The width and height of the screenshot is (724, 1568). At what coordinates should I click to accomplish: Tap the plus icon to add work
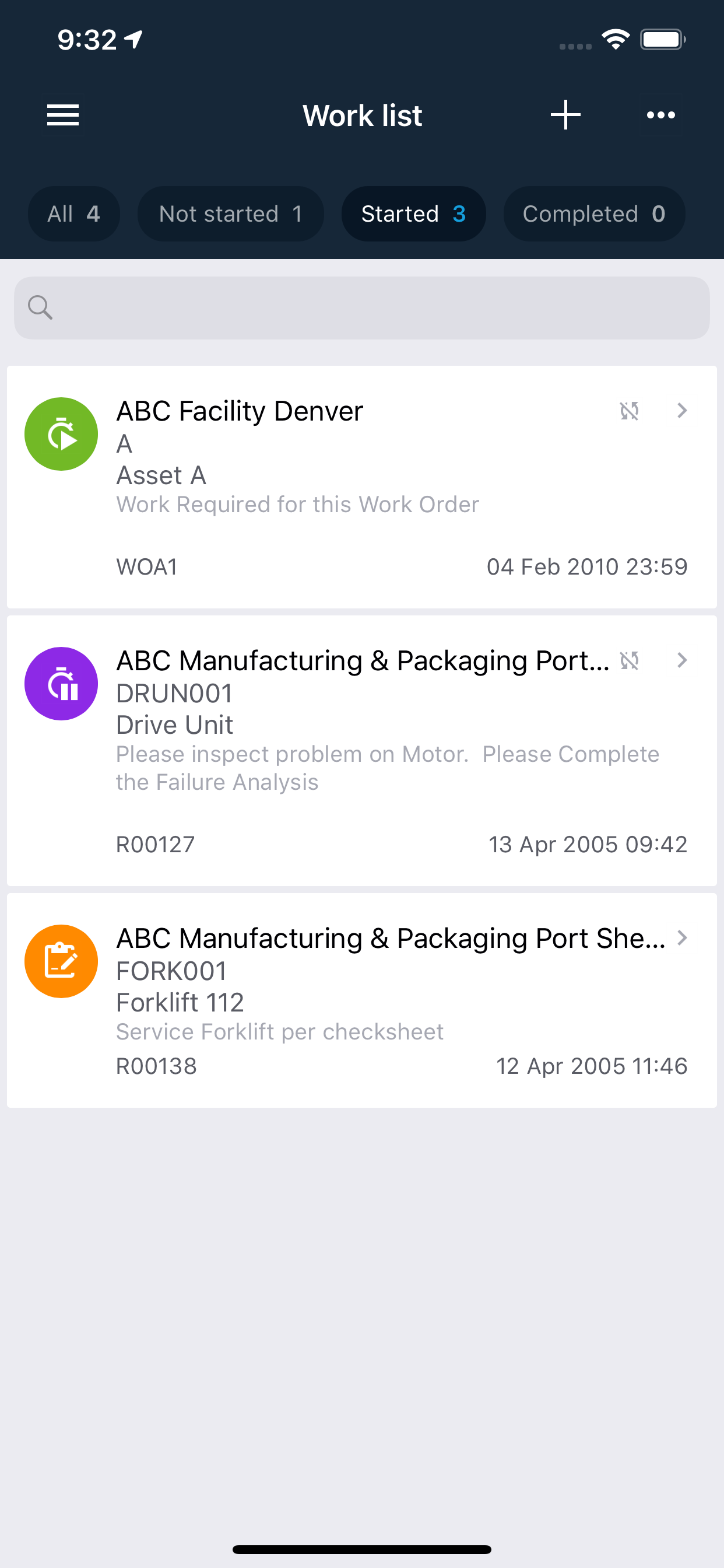point(565,115)
